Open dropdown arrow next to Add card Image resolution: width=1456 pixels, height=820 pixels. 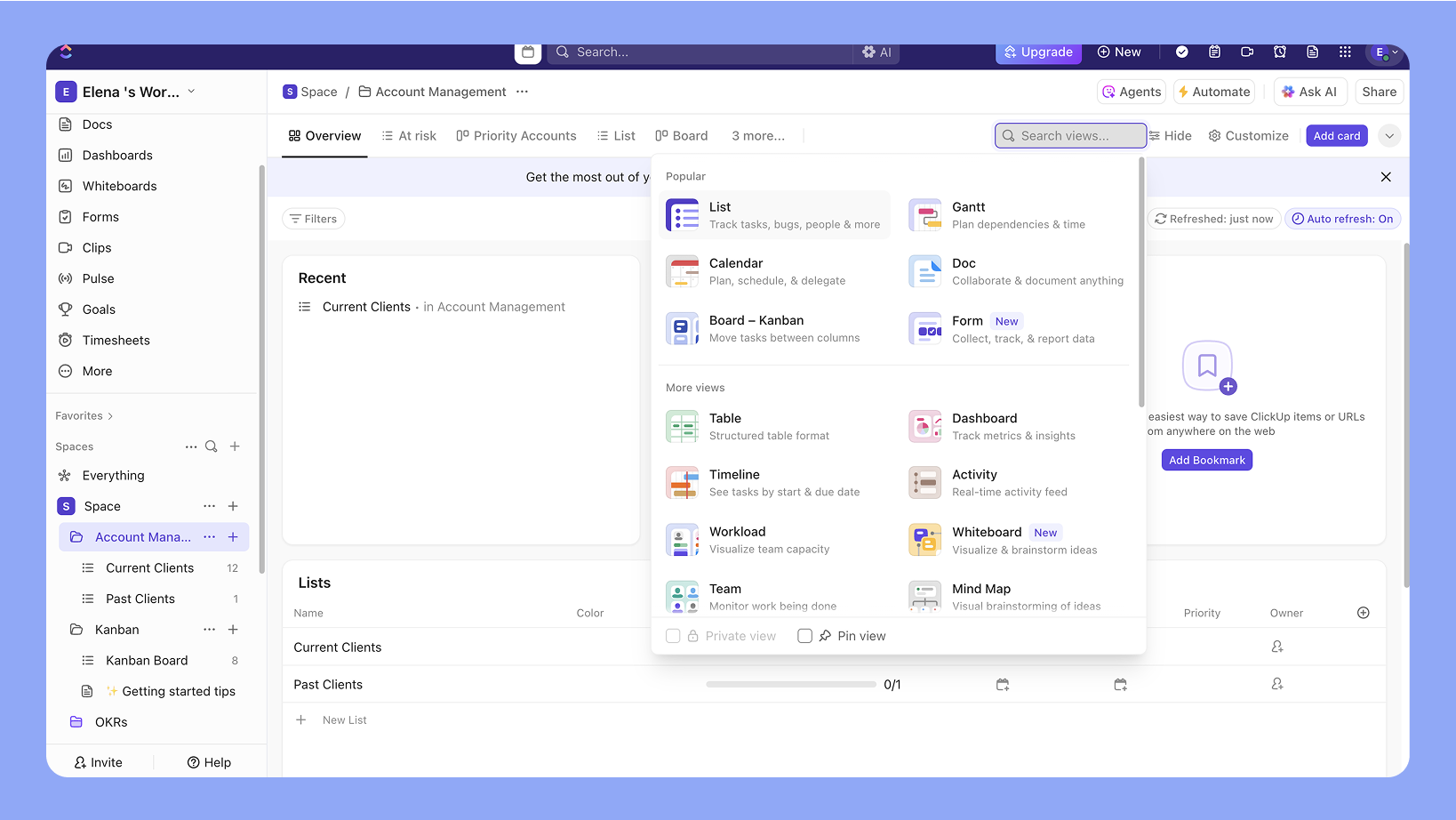point(1388,136)
